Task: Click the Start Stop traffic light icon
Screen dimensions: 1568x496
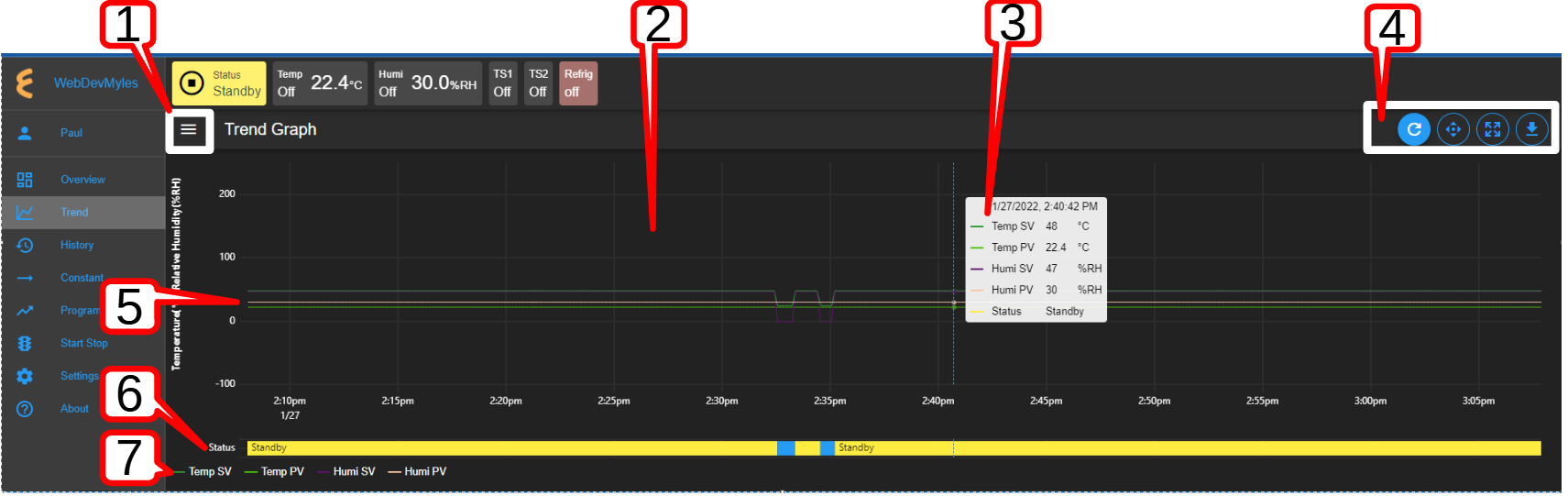Action: tap(25, 344)
